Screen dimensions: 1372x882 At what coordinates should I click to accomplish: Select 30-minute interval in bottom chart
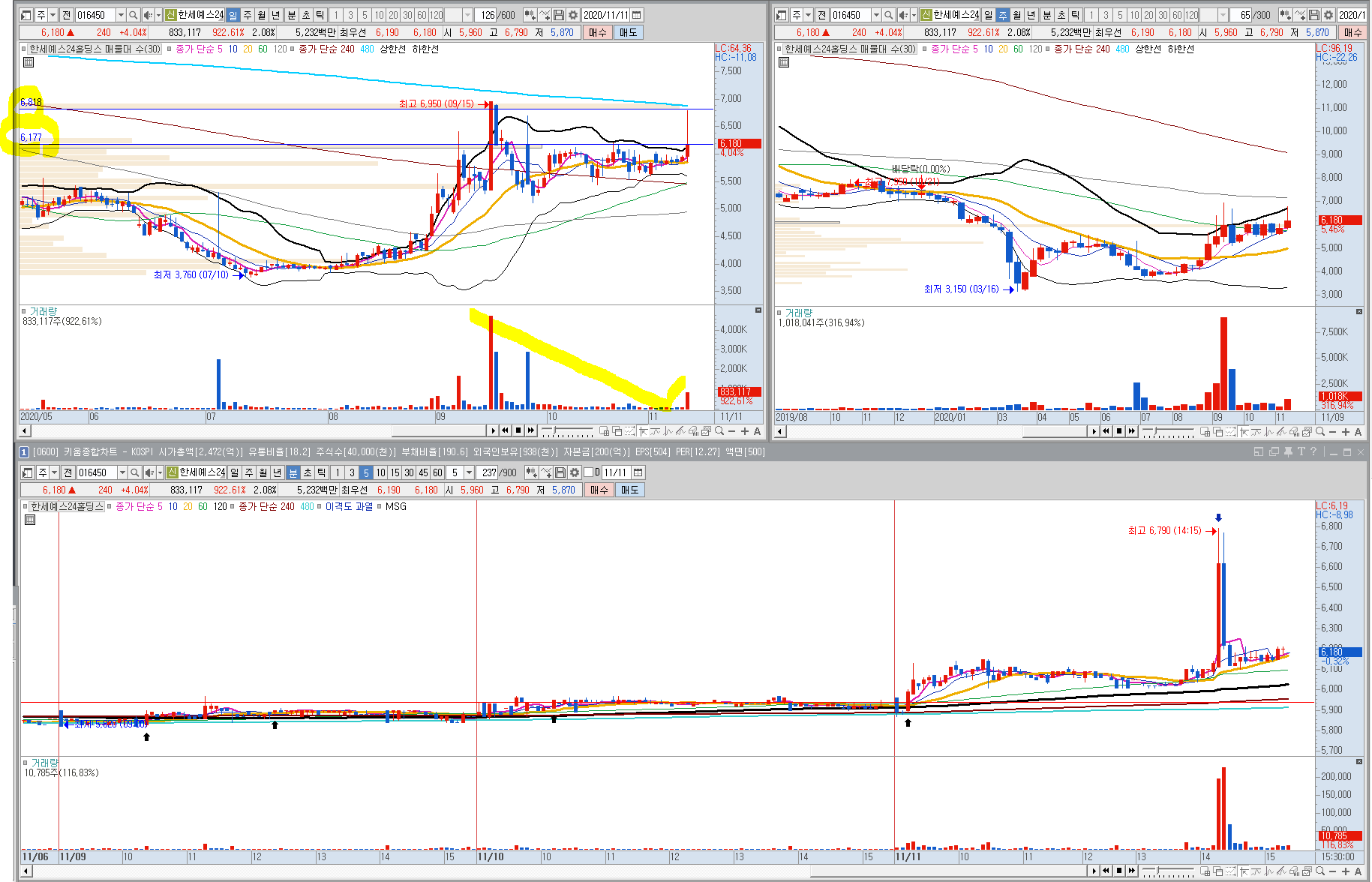pos(409,472)
